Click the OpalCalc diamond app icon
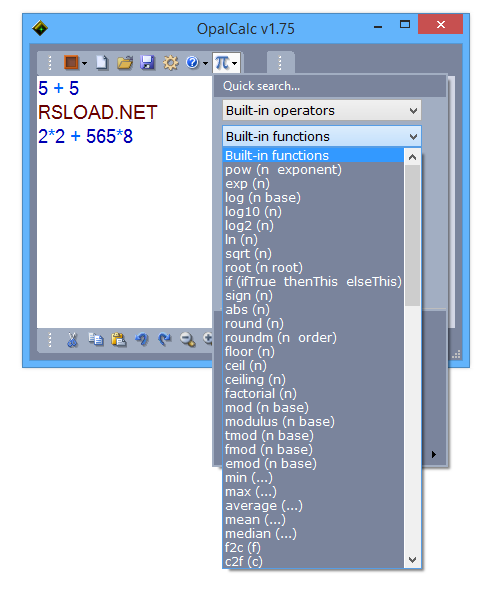Image resolution: width=491 pixels, height=599 pixels. pyautogui.click(x=40, y=28)
